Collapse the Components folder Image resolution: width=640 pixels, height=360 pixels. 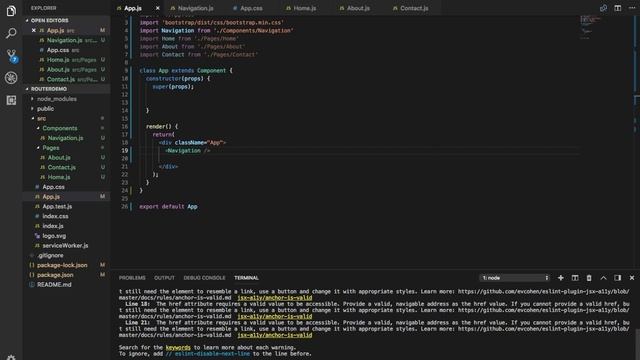[x=60, y=128]
